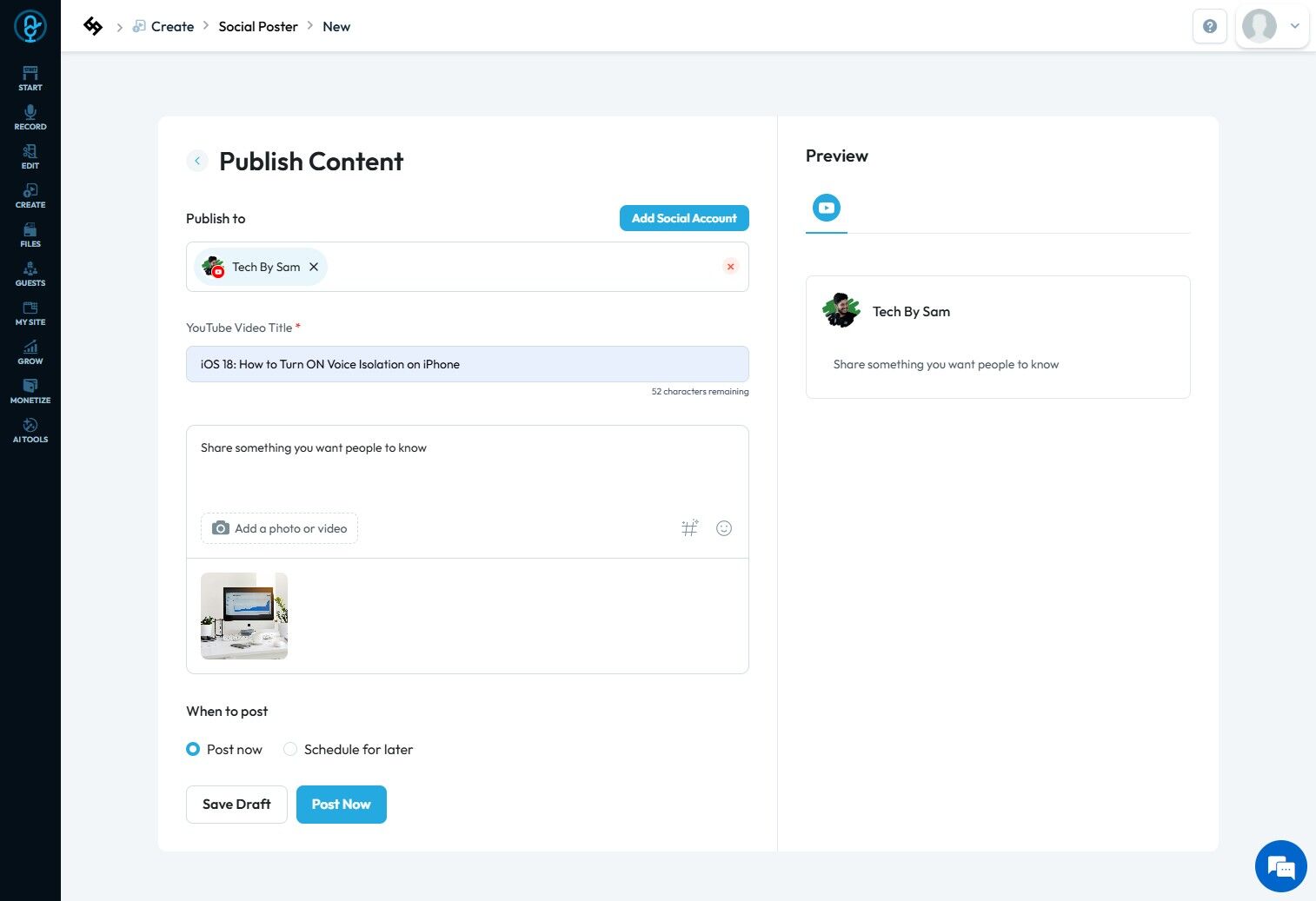Go back using the arrow beside Publish Content
1316x901 pixels.
(197, 161)
